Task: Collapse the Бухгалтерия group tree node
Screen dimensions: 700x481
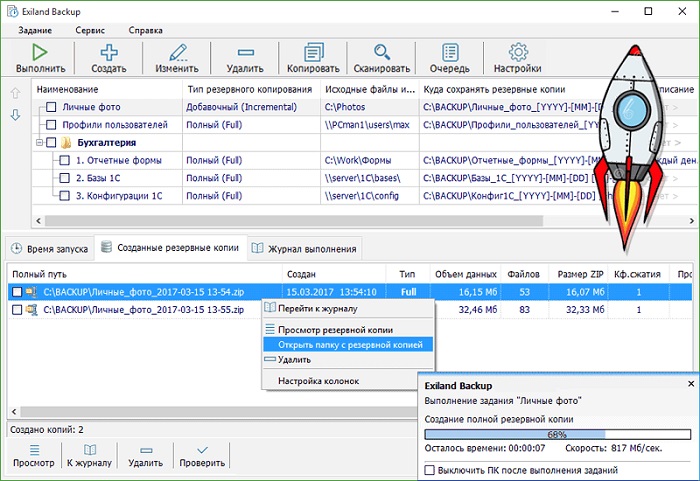Action: click(38, 143)
